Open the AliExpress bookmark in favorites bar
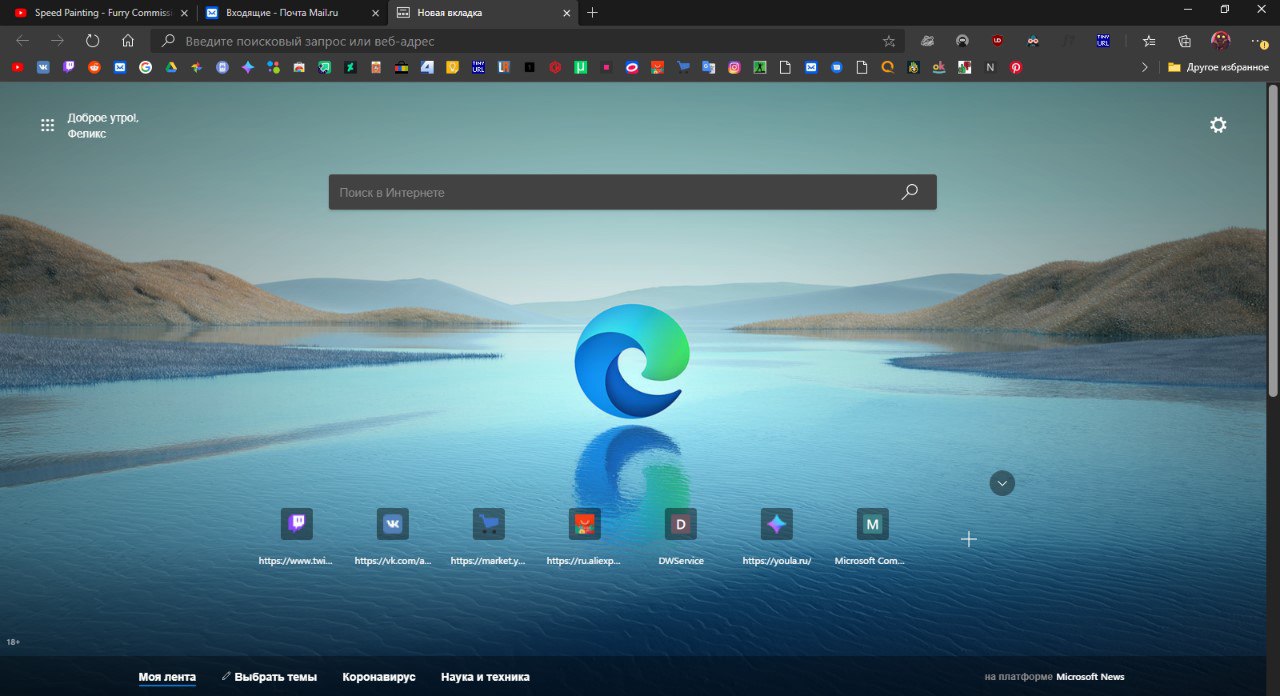 coord(657,68)
